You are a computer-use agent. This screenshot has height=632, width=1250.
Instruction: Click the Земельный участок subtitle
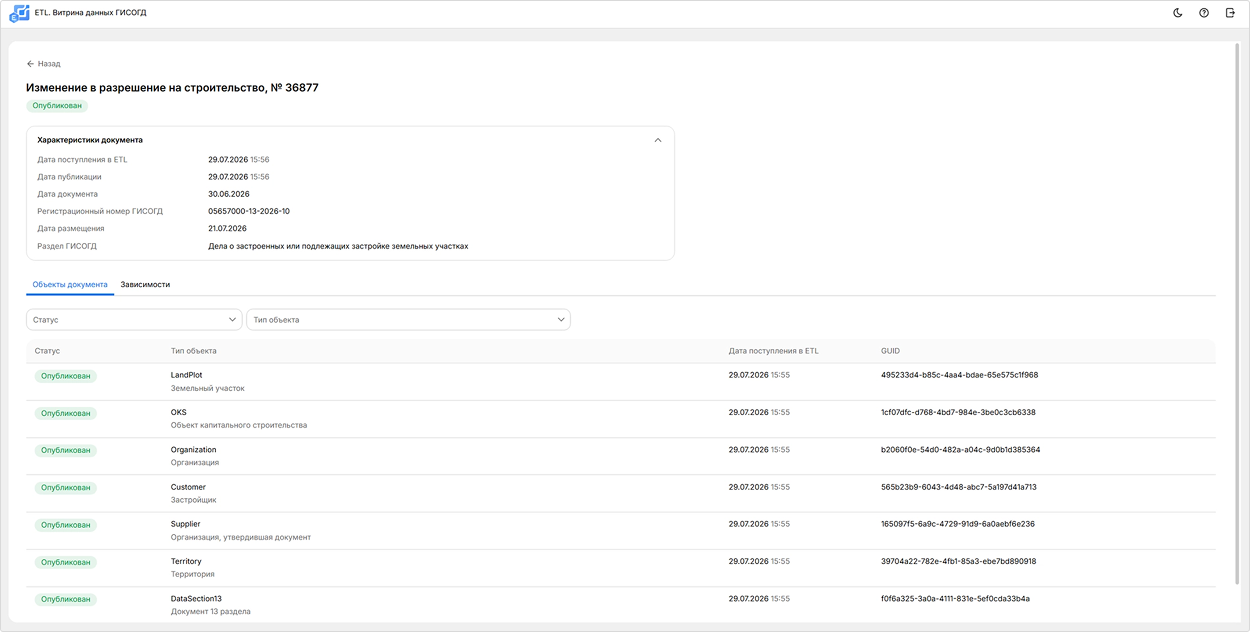click(x=208, y=388)
